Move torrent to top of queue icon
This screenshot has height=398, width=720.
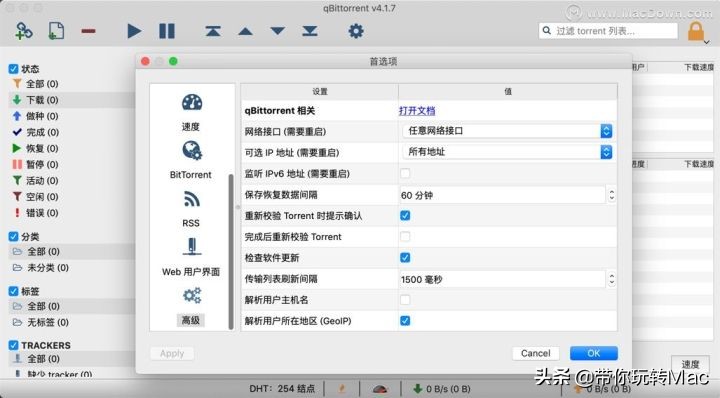tap(213, 31)
